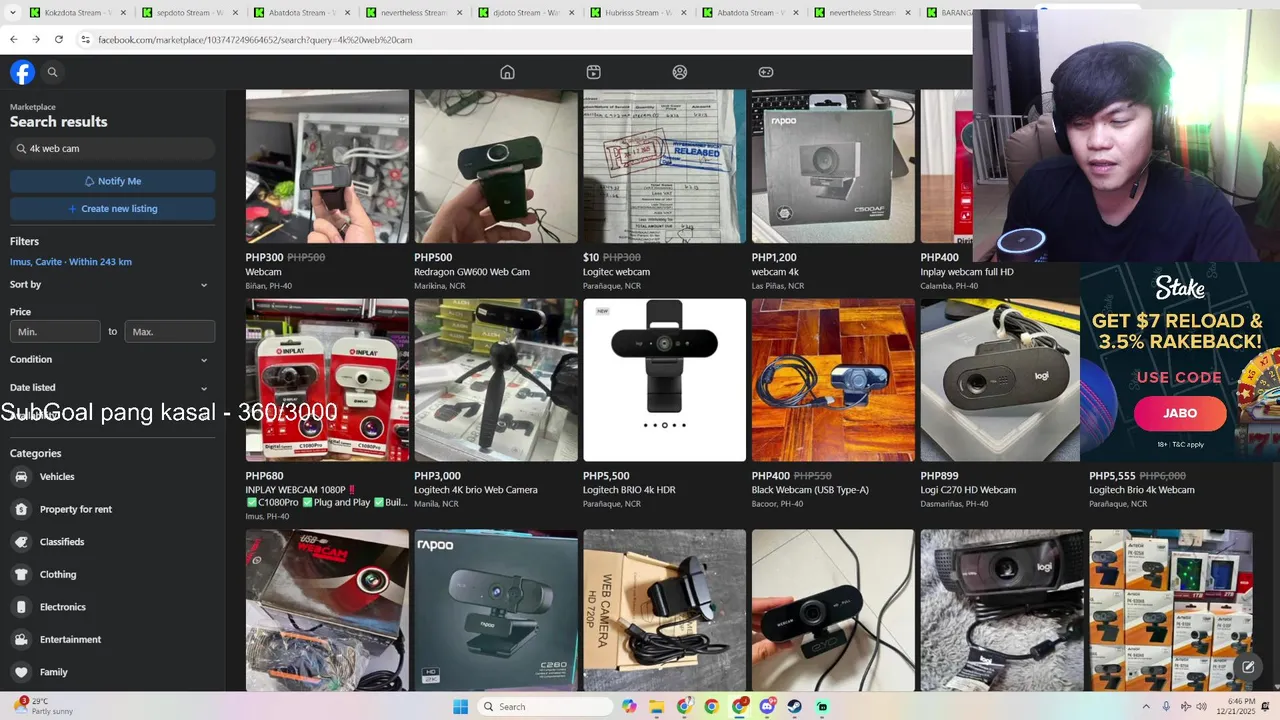
Task: Open the Logitec webcam receipt photo
Action: [664, 166]
